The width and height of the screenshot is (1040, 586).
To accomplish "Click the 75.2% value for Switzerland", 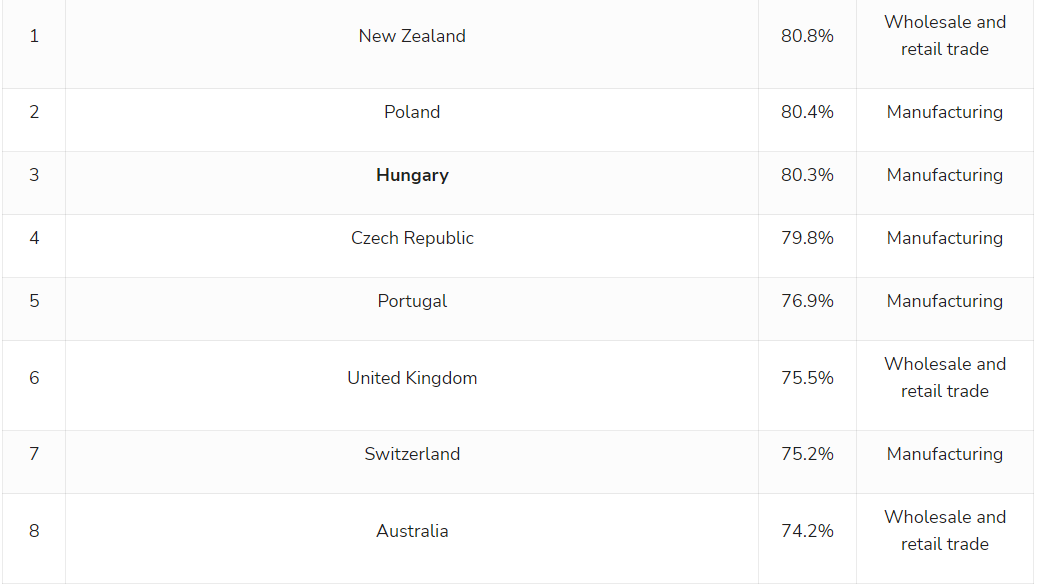I will [807, 454].
